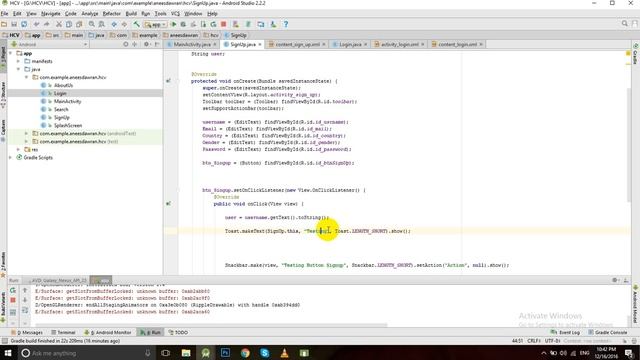This screenshot has height=360, width=640.
Task: Click the red Stop icon in toolbar
Action: click(223, 24)
